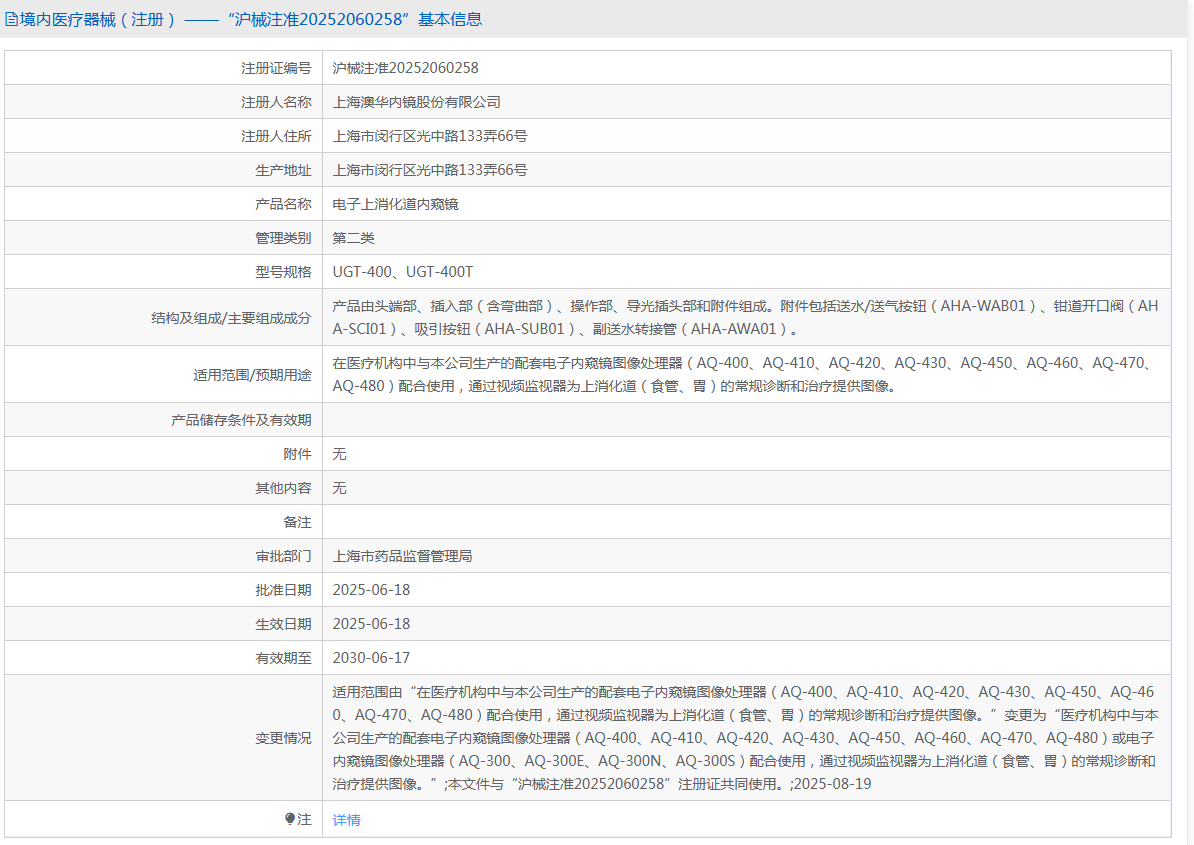The width and height of the screenshot is (1194, 845).
Task: Click registrant name 上海澳华内镜股份有限公司
Action: (x=416, y=102)
